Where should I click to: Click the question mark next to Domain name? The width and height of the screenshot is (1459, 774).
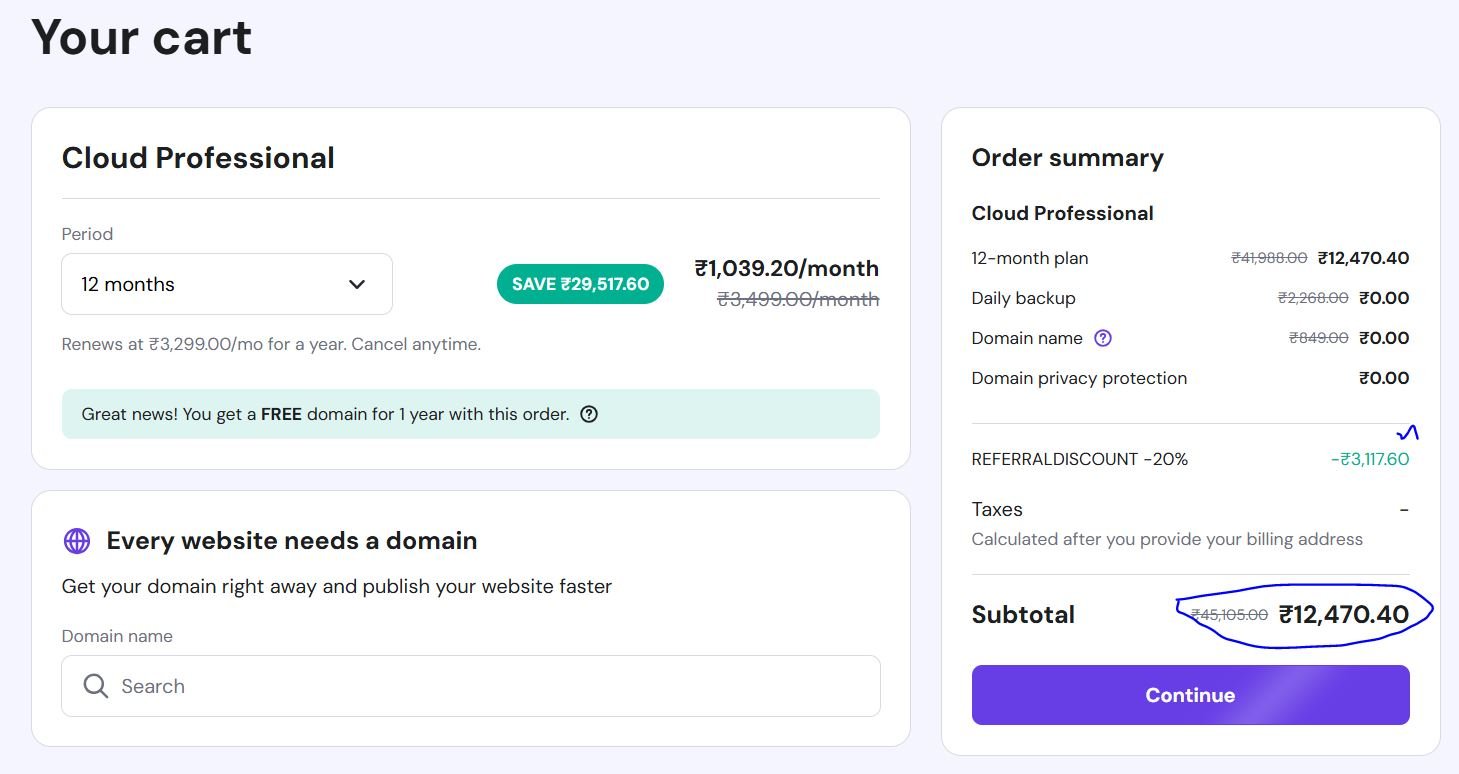1103,338
